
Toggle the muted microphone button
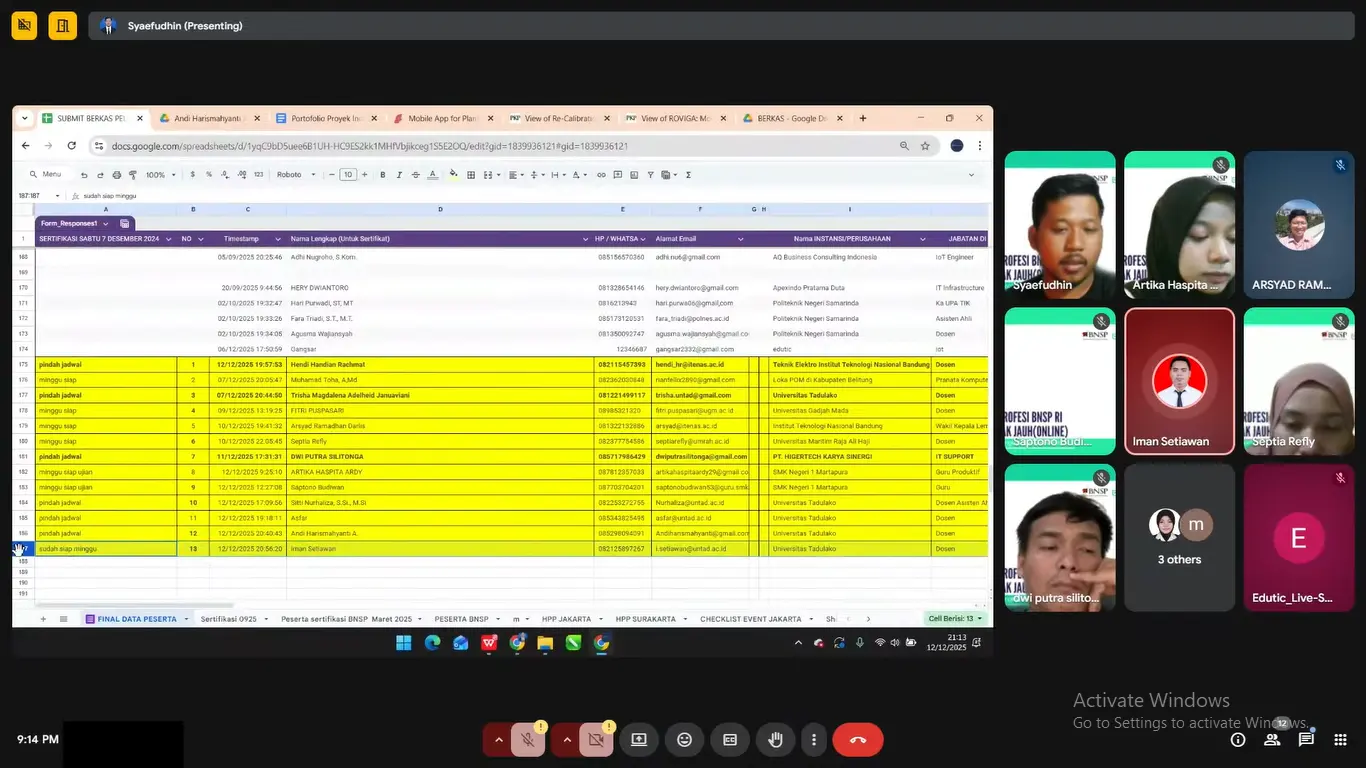(x=527, y=740)
